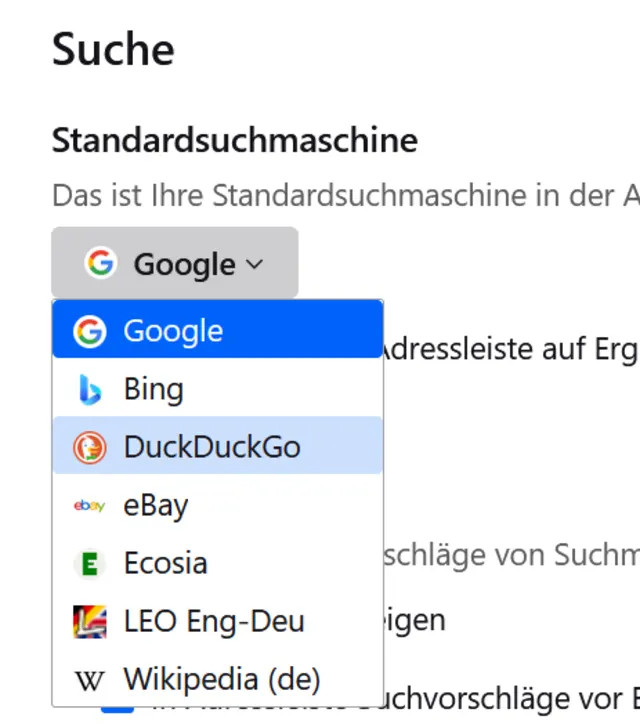
Task: Select DuckDuckGo from the list
Action: click(211, 447)
